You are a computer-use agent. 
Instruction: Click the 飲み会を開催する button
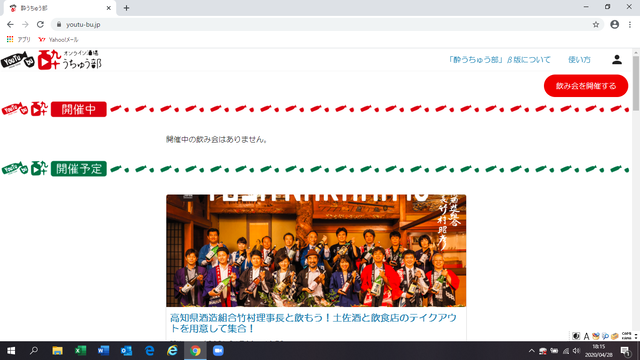[x=586, y=86]
